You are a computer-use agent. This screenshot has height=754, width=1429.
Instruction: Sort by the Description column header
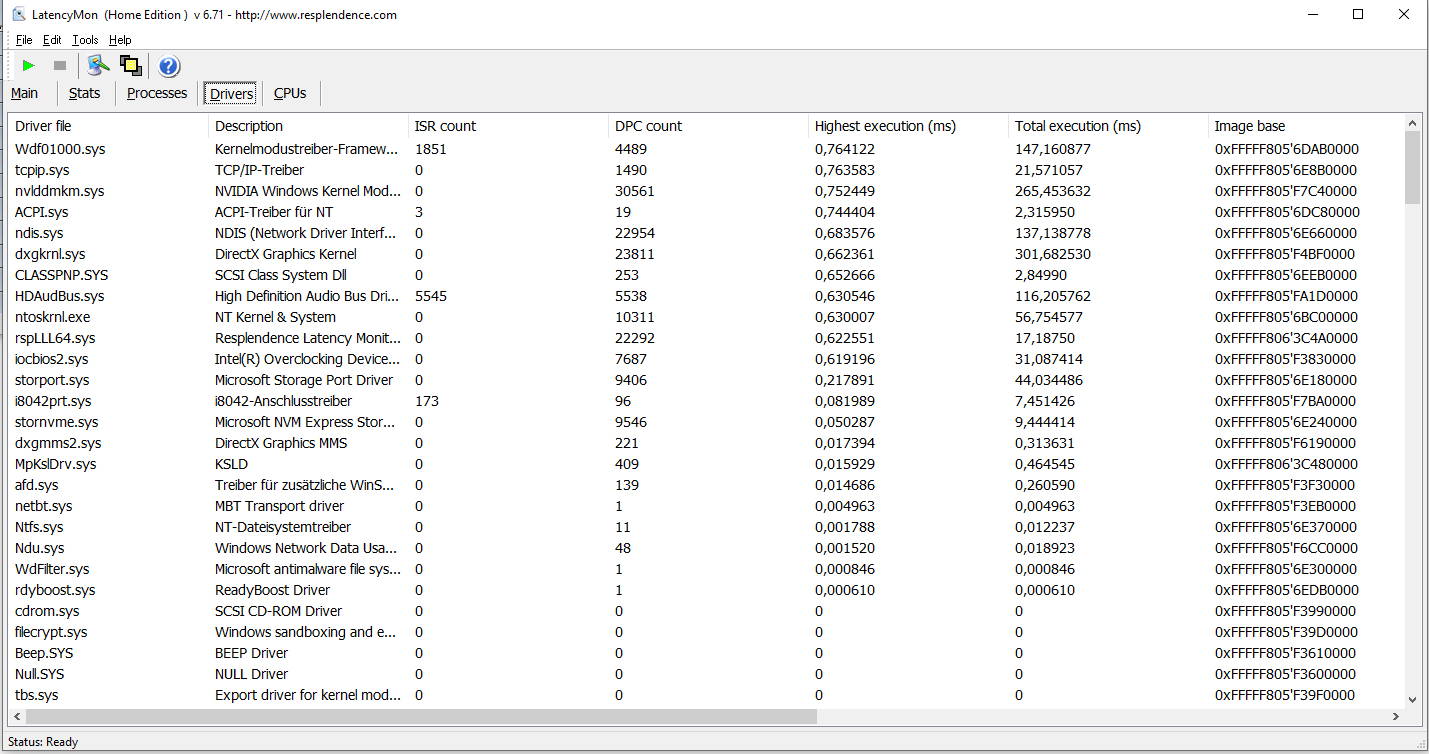click(x=308, y=126)
